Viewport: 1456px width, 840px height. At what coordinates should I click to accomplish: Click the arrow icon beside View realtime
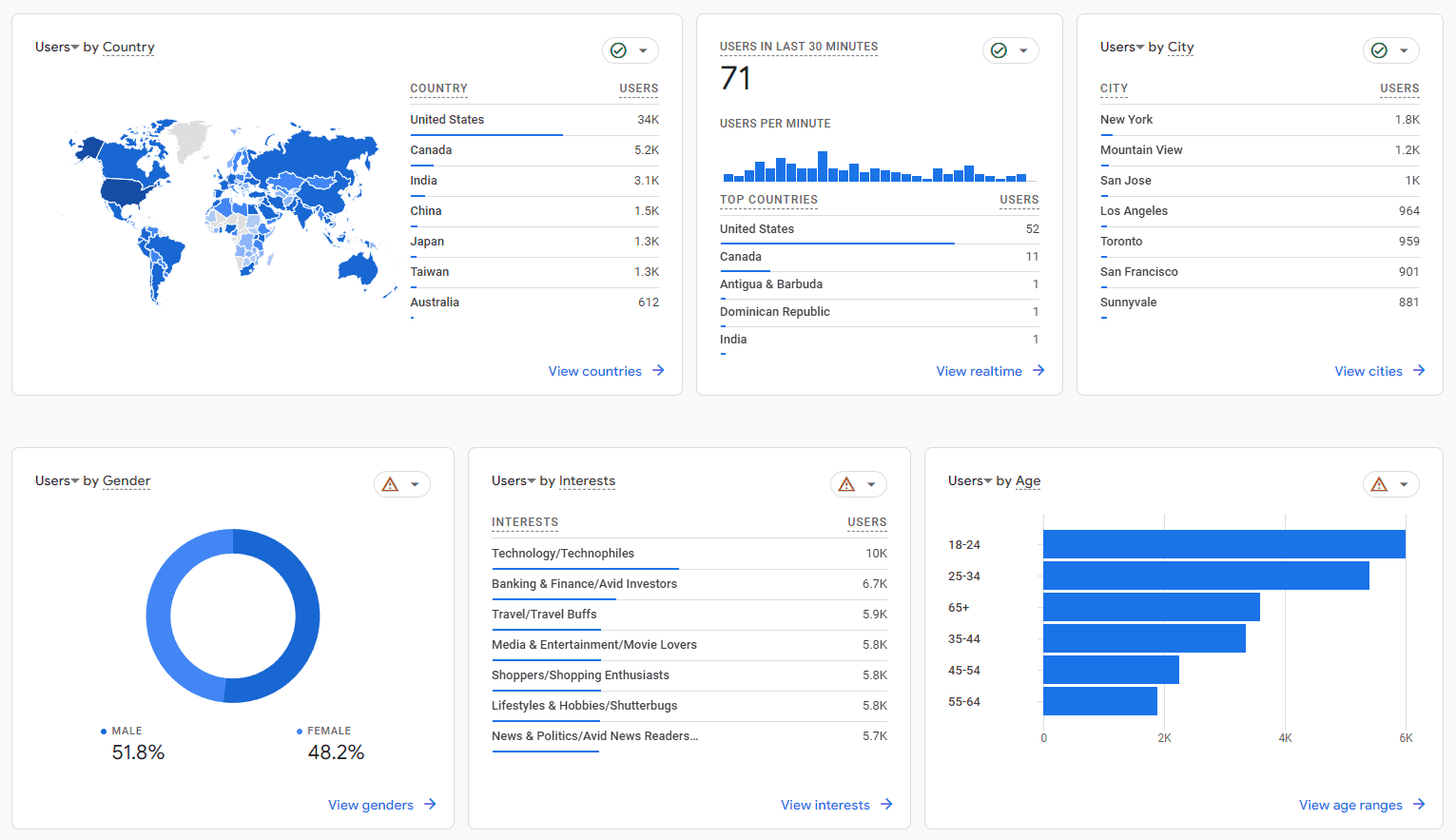(x=1039, y=370)
